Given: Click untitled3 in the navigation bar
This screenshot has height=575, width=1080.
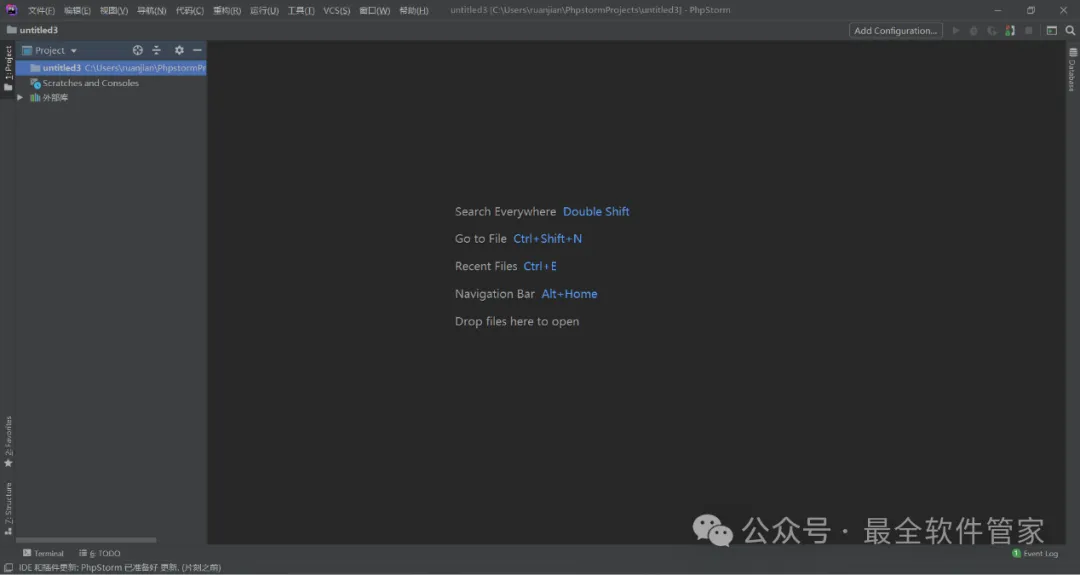Looking at the screenshot, I should tap(32, 30).
